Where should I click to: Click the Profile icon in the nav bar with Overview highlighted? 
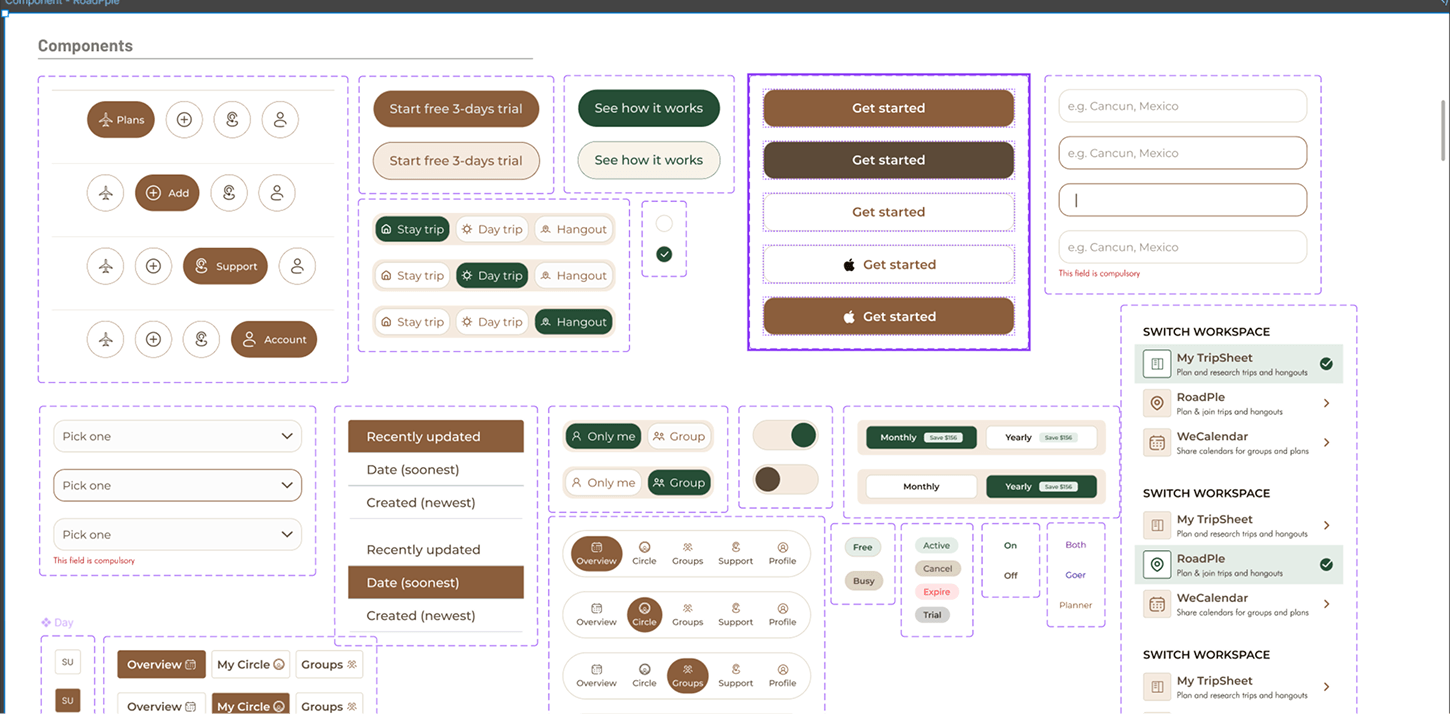point(782,548)
